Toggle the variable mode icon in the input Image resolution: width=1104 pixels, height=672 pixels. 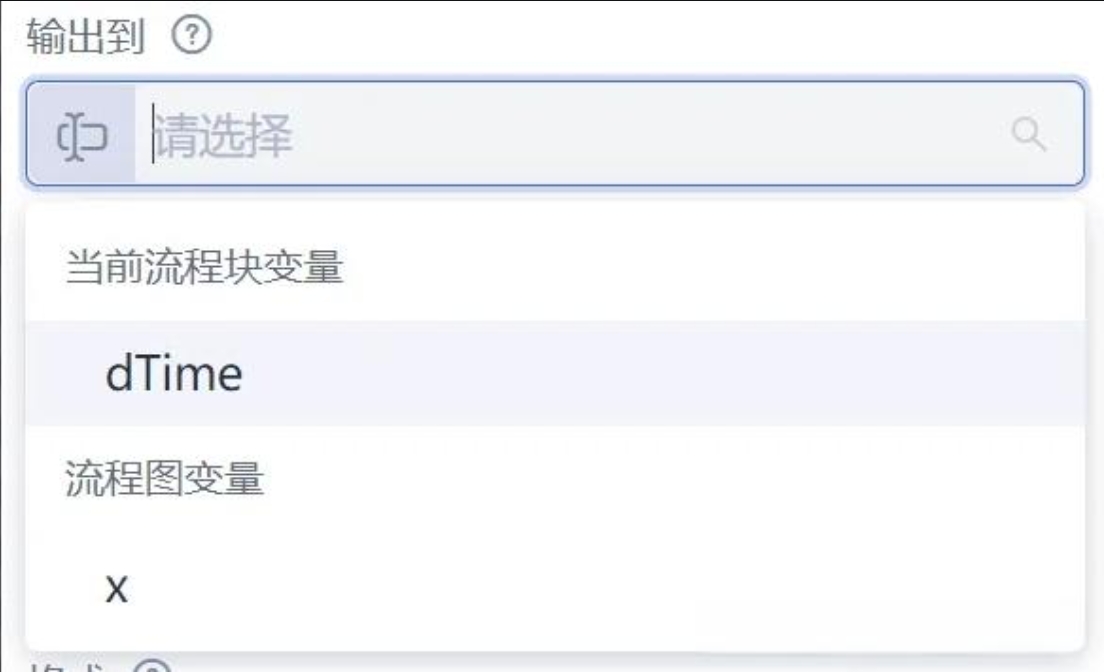[x=82, y=134]
